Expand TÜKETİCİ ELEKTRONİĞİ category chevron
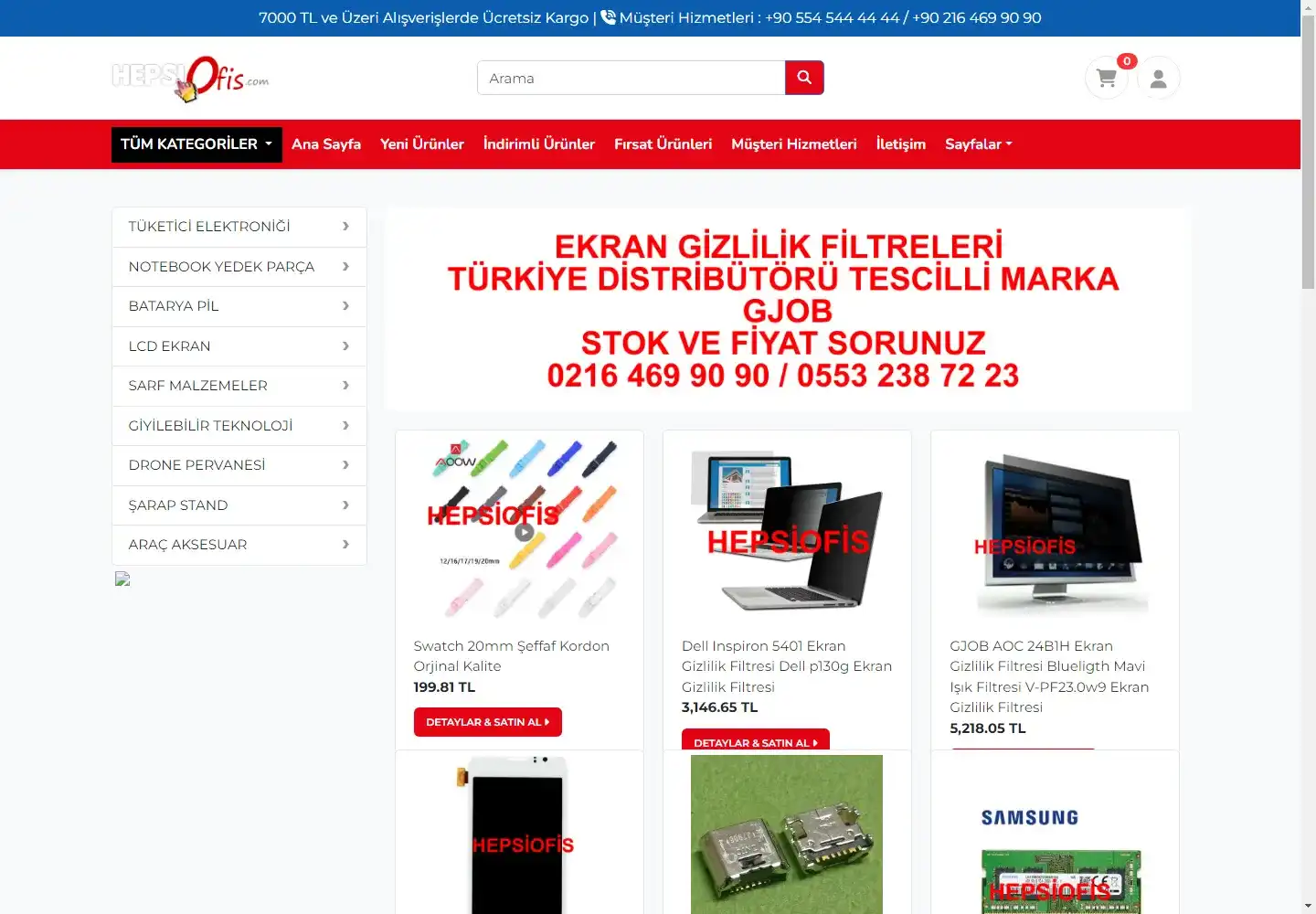Viewport: 1316px width, 914px height. click(x=345, y=227)
